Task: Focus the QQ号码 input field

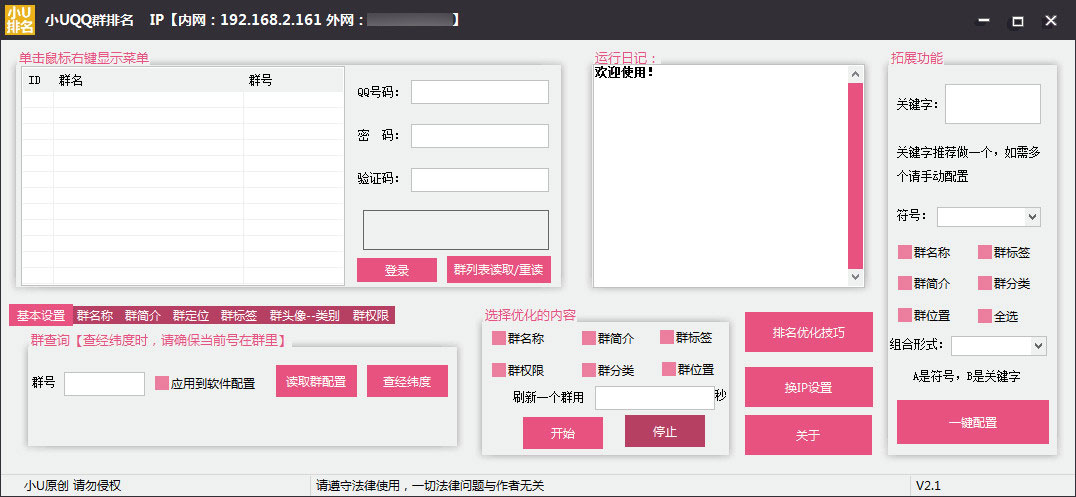Action: pyautogui.click(x=479, y=92)
